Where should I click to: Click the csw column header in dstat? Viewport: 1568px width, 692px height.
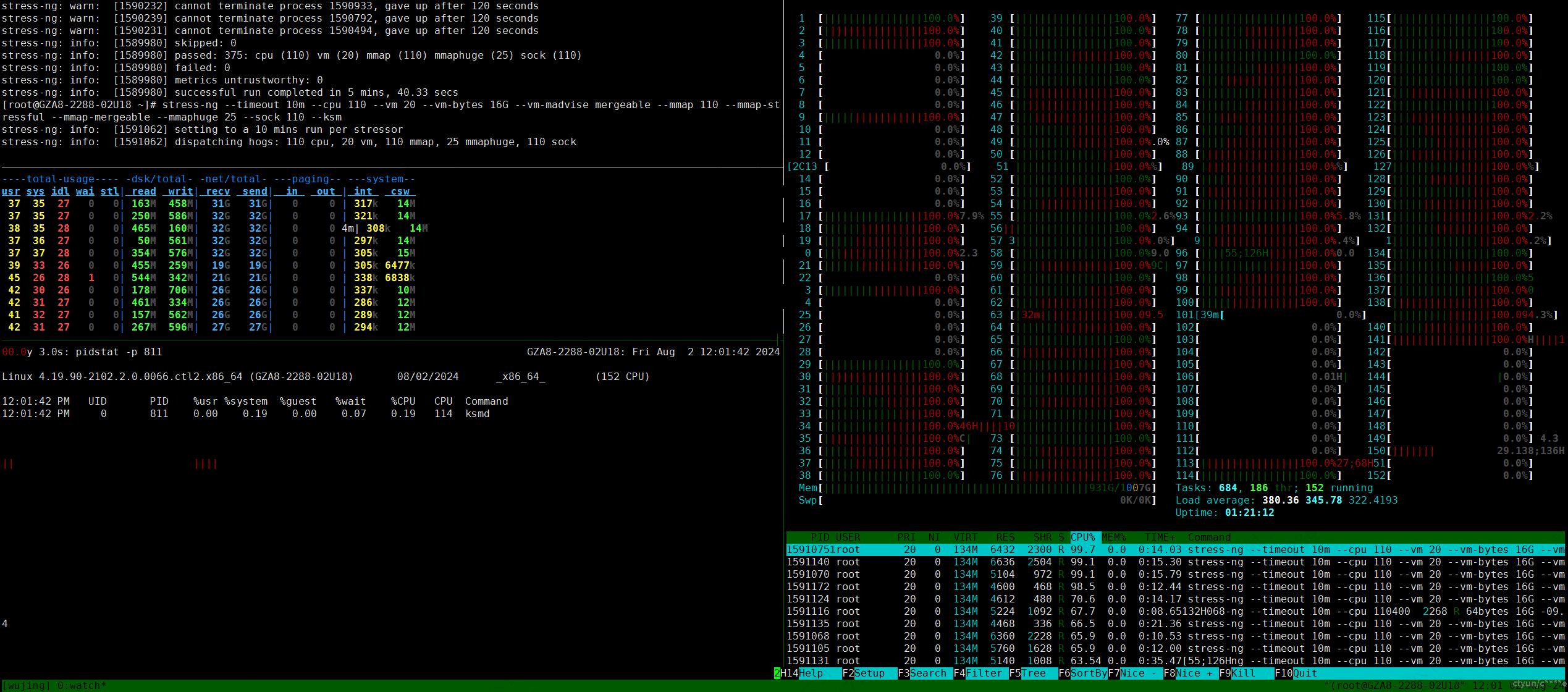400,192
